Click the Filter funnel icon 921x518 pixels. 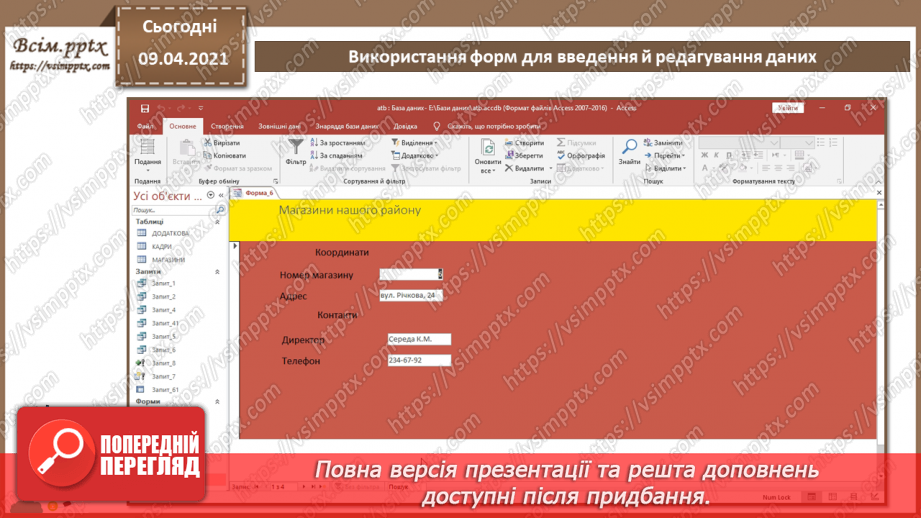tap(296, 148)
